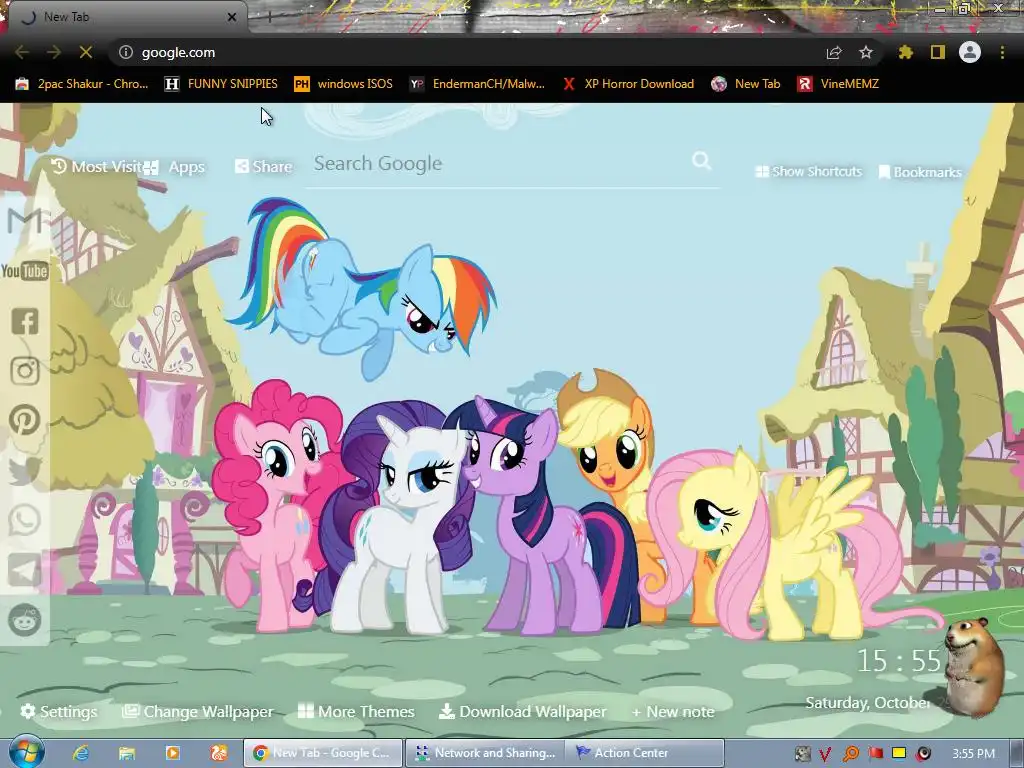Go back with the back arrow
The width and height of the screenshot is (1024, 768).
22,52
